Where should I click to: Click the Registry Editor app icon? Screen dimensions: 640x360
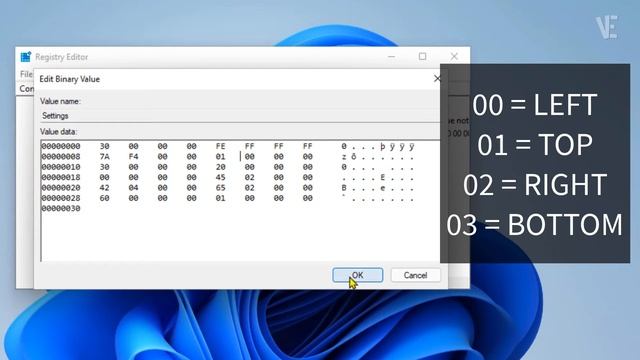pos(26,57)
